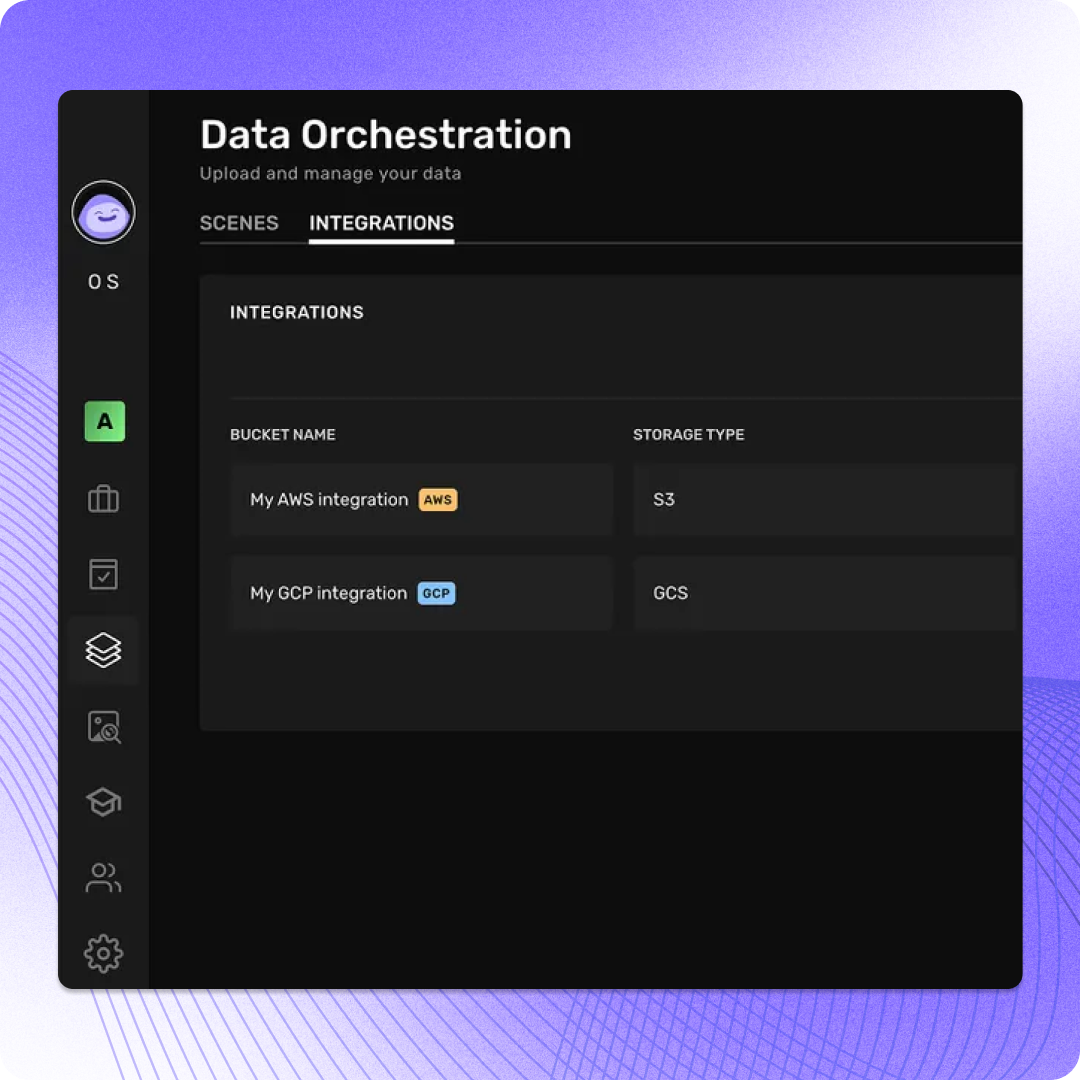This screenshot has width=1080, height=1080.
Task: Select the GCS storage type cell
Action: point(824,594)
